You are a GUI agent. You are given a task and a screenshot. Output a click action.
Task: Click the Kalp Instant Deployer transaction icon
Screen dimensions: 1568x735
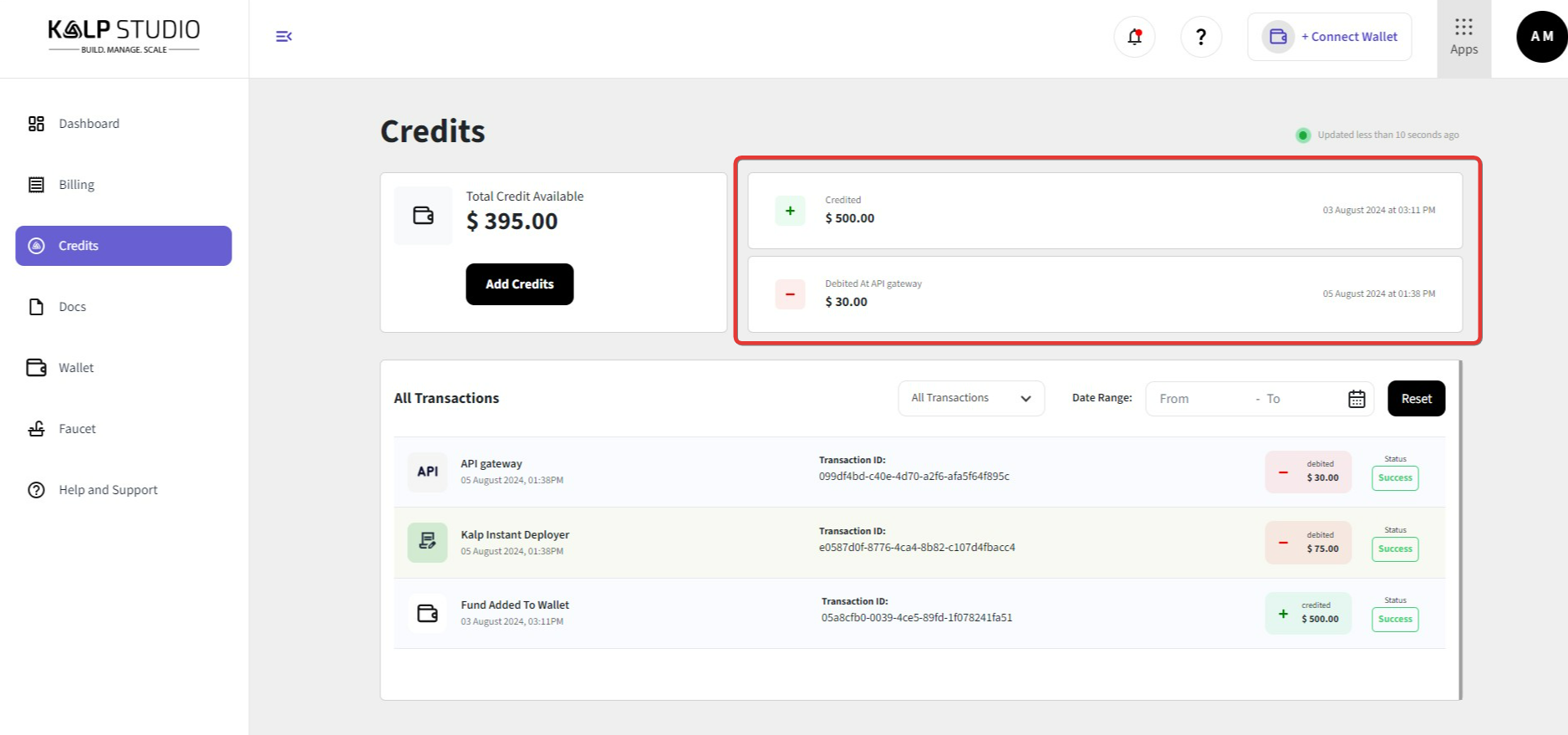tap(427, 542)
